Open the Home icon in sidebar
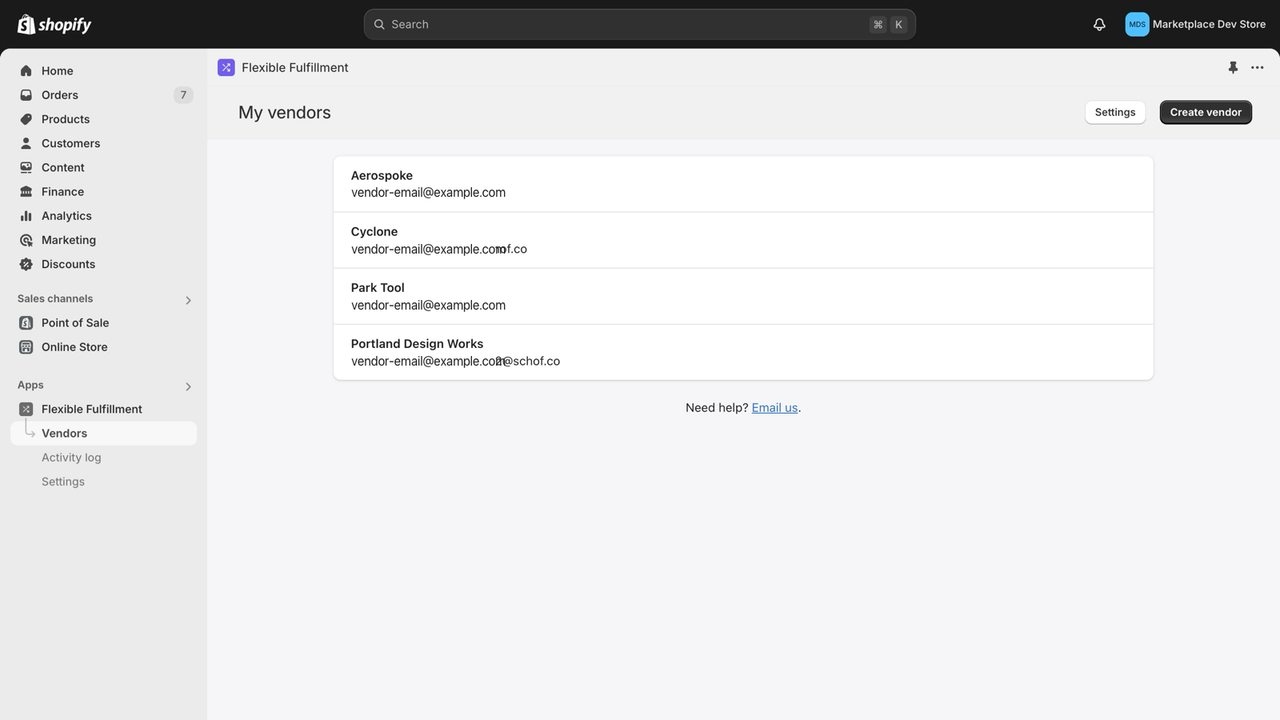This screenshot has height=720, width=1280. [x=26, y=70]
